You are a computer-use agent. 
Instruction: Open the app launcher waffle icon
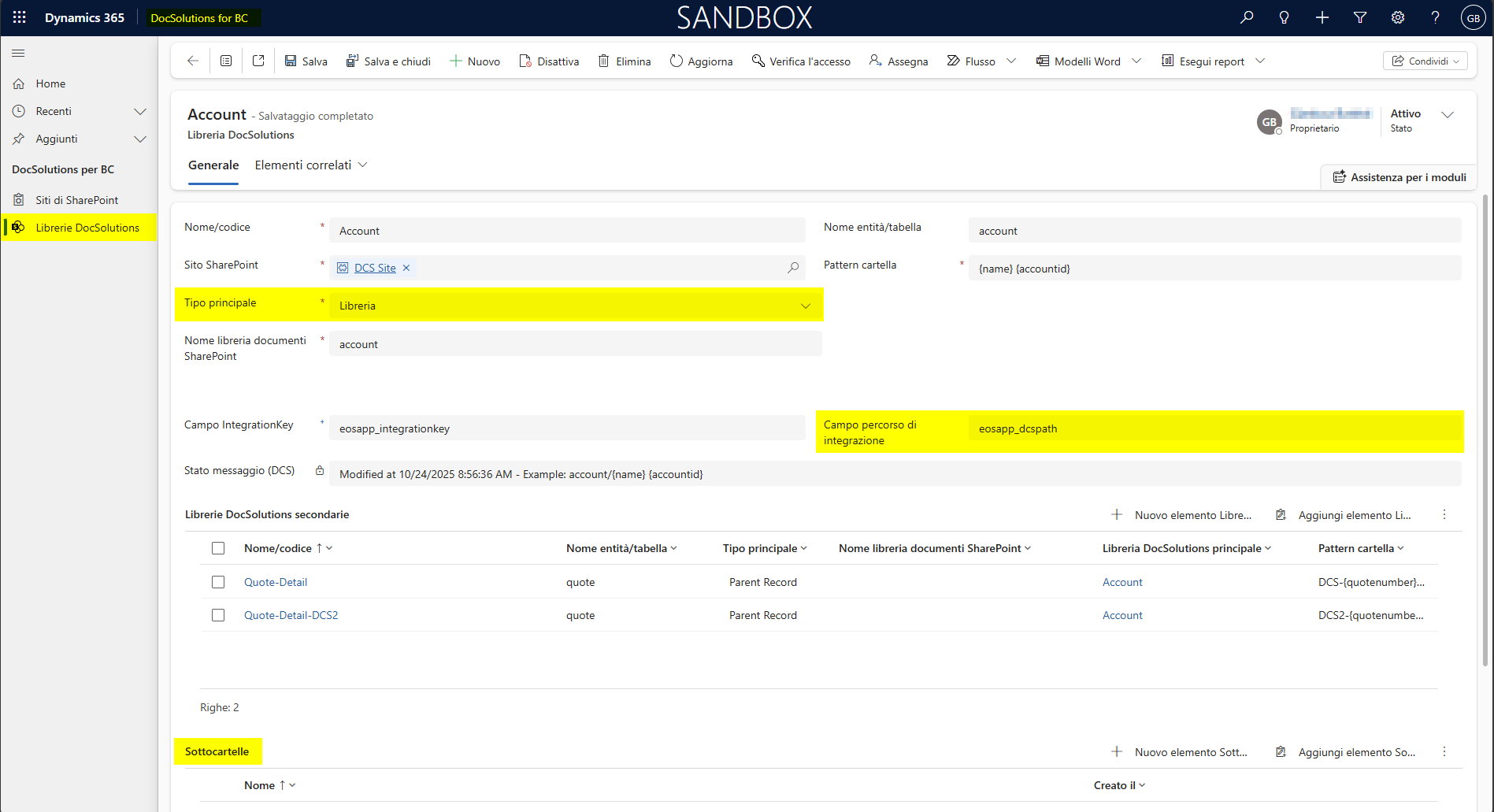click(x=20, y=17)
